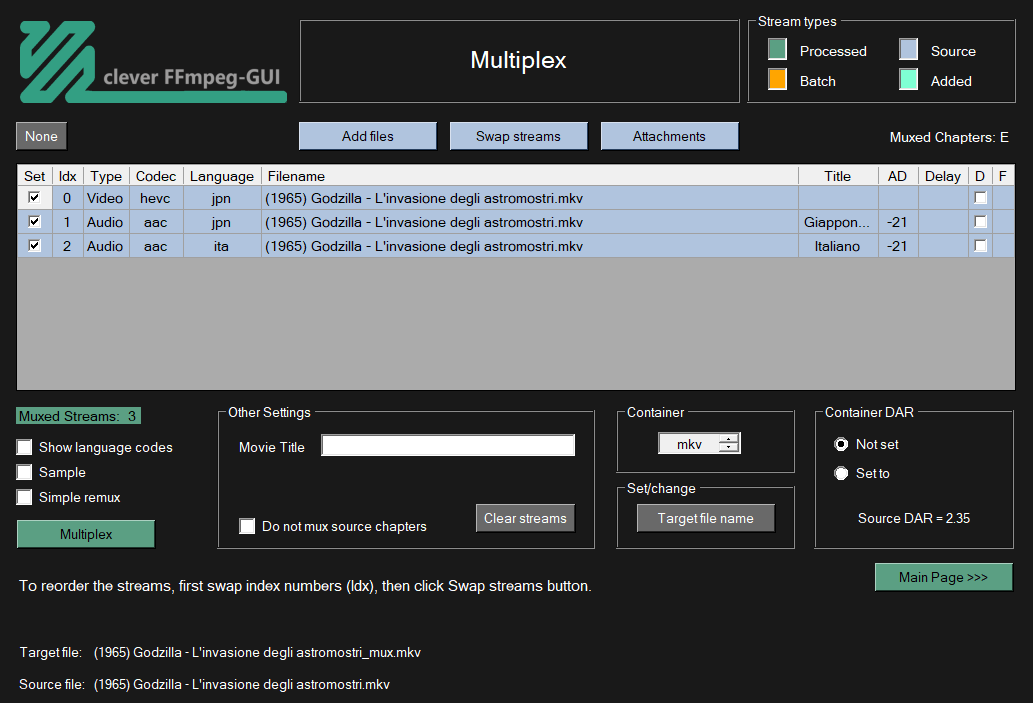This screenshot has height=703, width=1033.
Task: Go to Main Page
Action: coord(943,578)
